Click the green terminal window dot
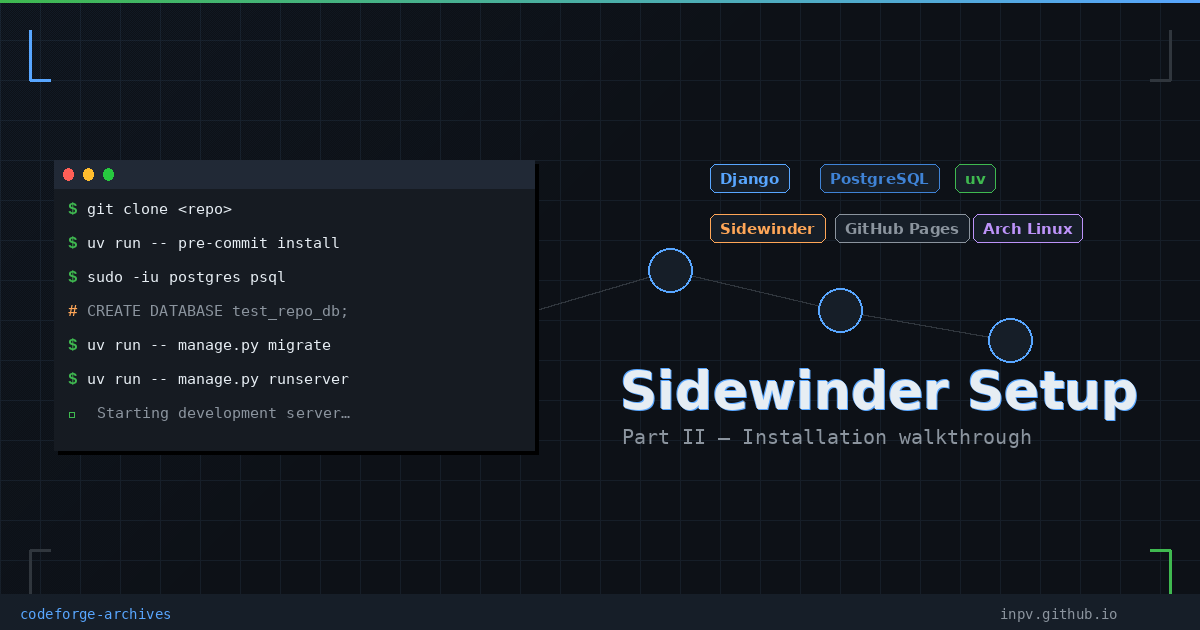Screen dimensions: 1200x630 (x=109, y=175)
